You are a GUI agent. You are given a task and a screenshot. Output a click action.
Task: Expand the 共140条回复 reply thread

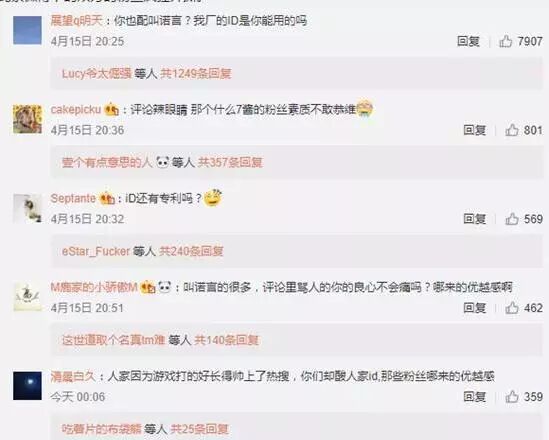tap(227, 340)
